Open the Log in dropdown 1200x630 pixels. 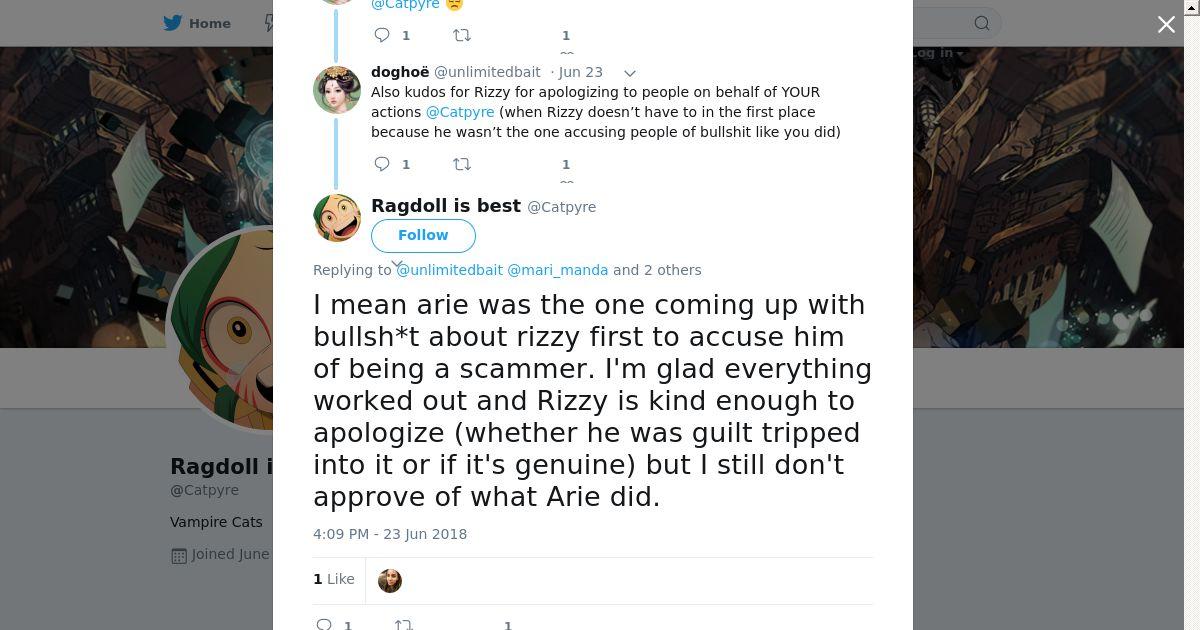(x=937, y=53)
